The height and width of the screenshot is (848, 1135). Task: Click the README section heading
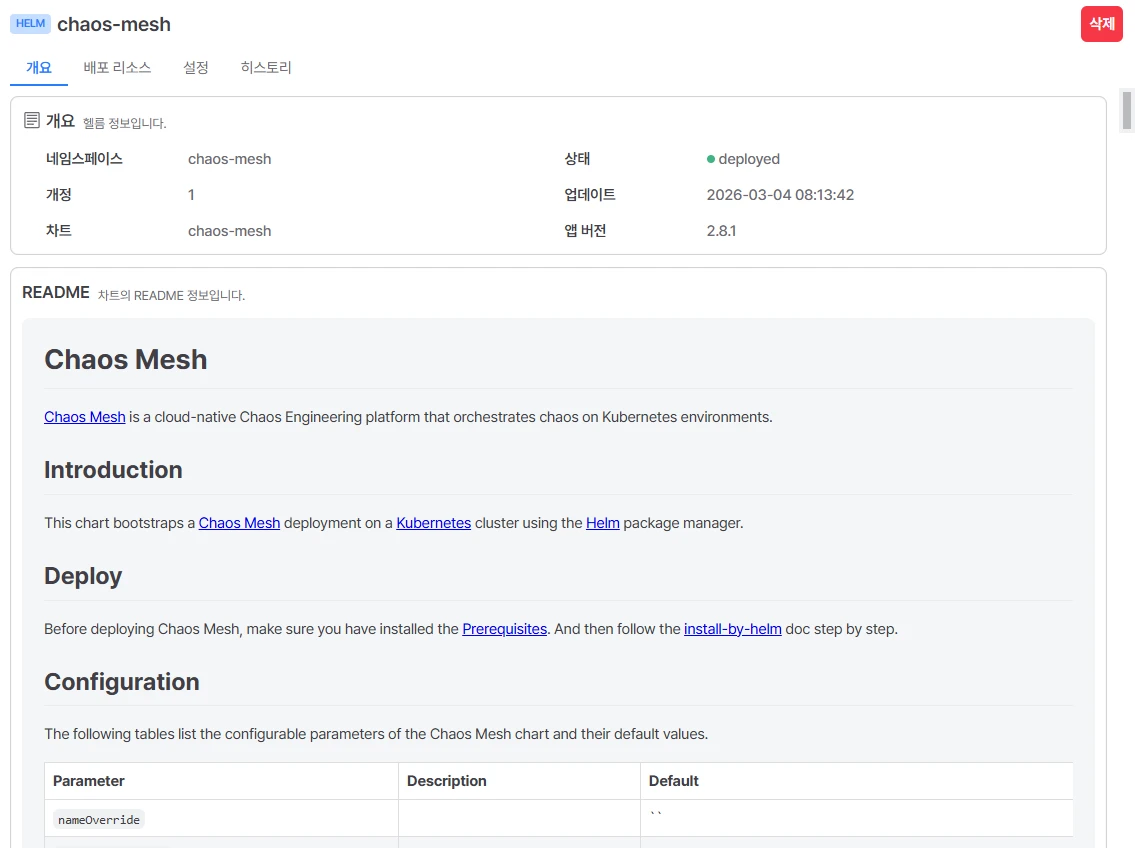click(x=56, y=292)
